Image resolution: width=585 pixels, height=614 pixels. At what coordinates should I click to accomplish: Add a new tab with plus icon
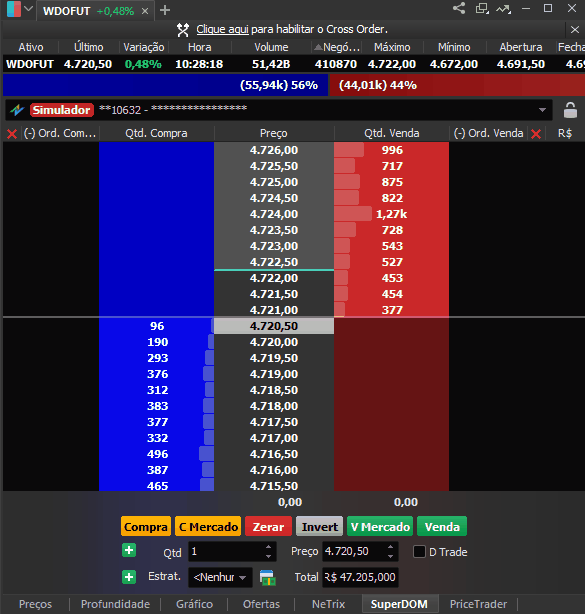point(165,10)
